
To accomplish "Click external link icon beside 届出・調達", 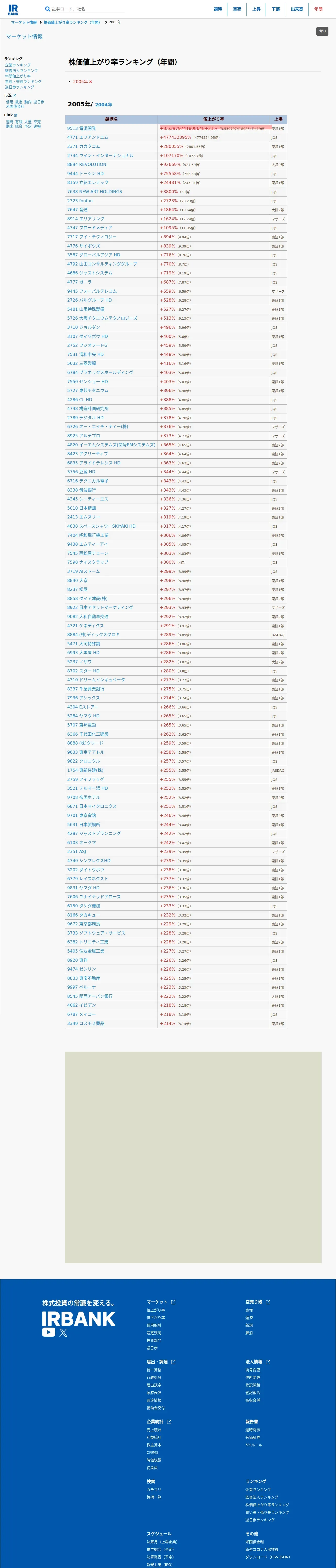I will click(x=173, y=1362).
